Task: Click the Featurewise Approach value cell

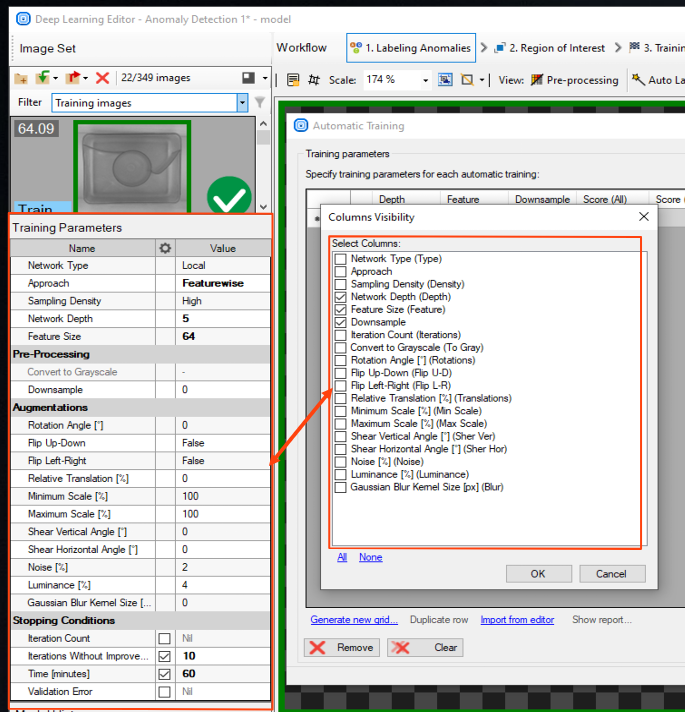Action: pos(223,283)
